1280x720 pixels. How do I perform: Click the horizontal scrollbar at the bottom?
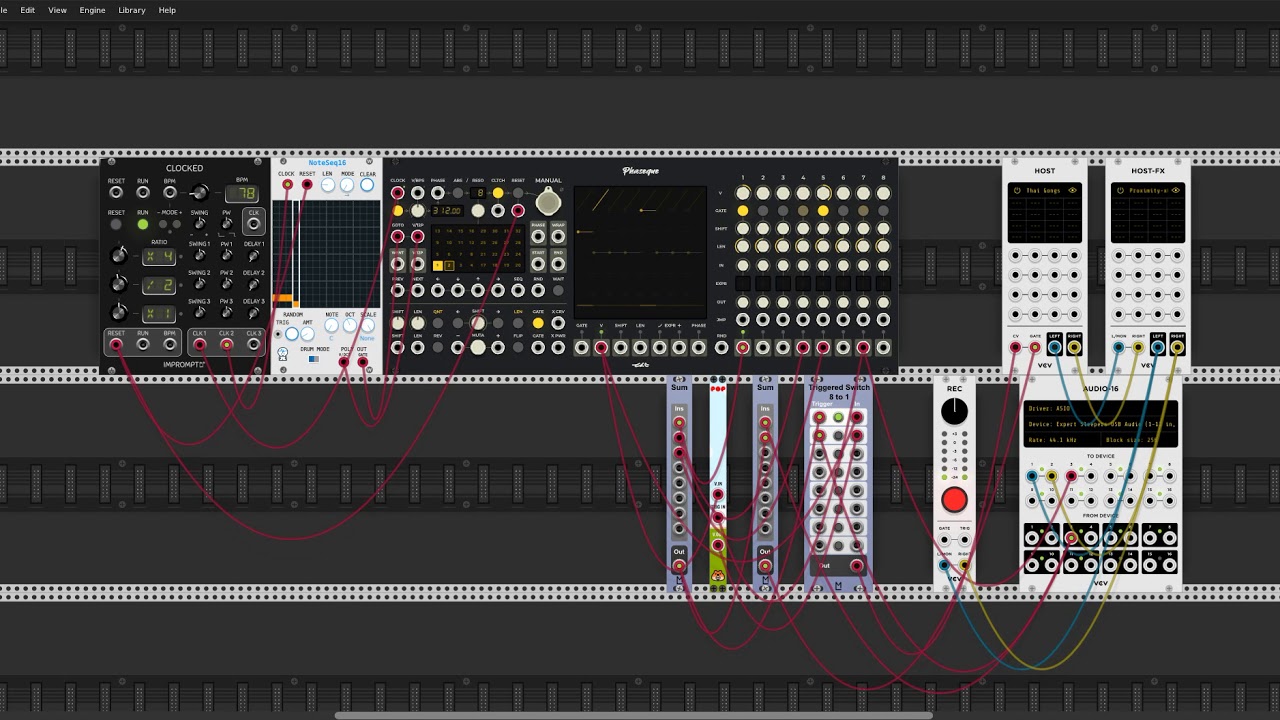[634, 715]
